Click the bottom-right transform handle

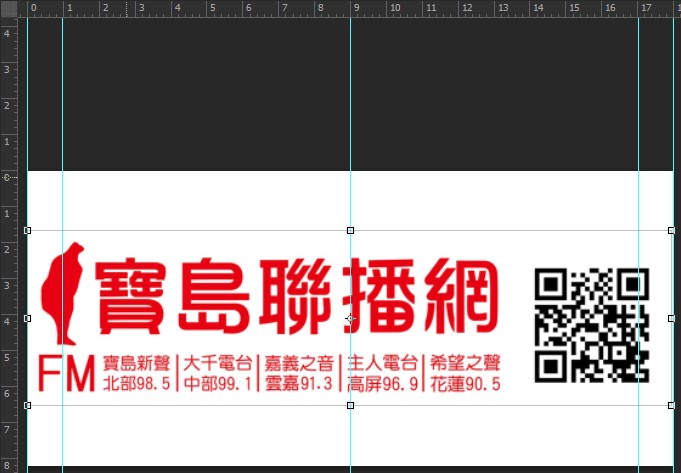pyautogui.click(x=672, y=405)
